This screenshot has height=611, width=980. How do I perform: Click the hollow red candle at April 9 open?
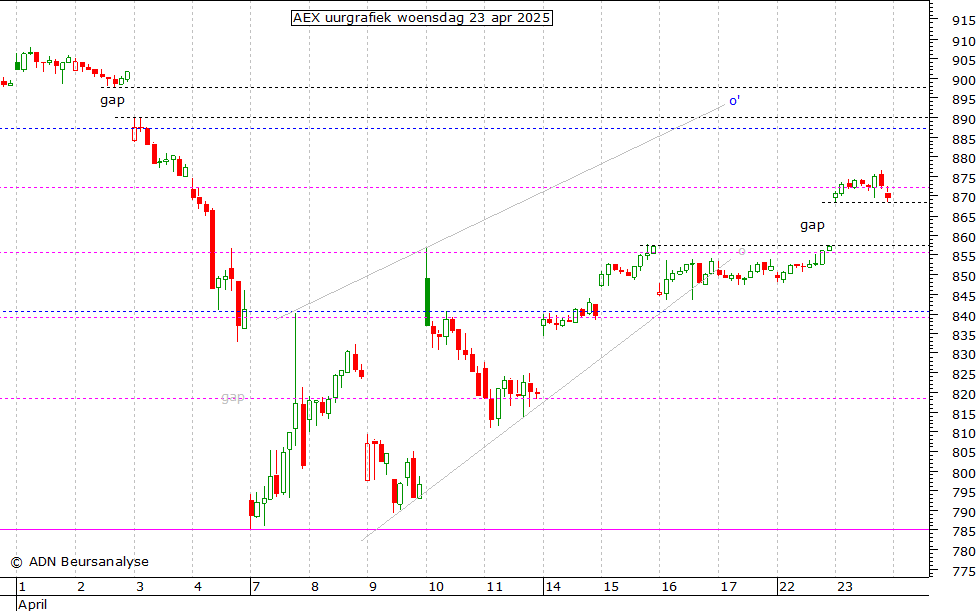click(368, 461)
